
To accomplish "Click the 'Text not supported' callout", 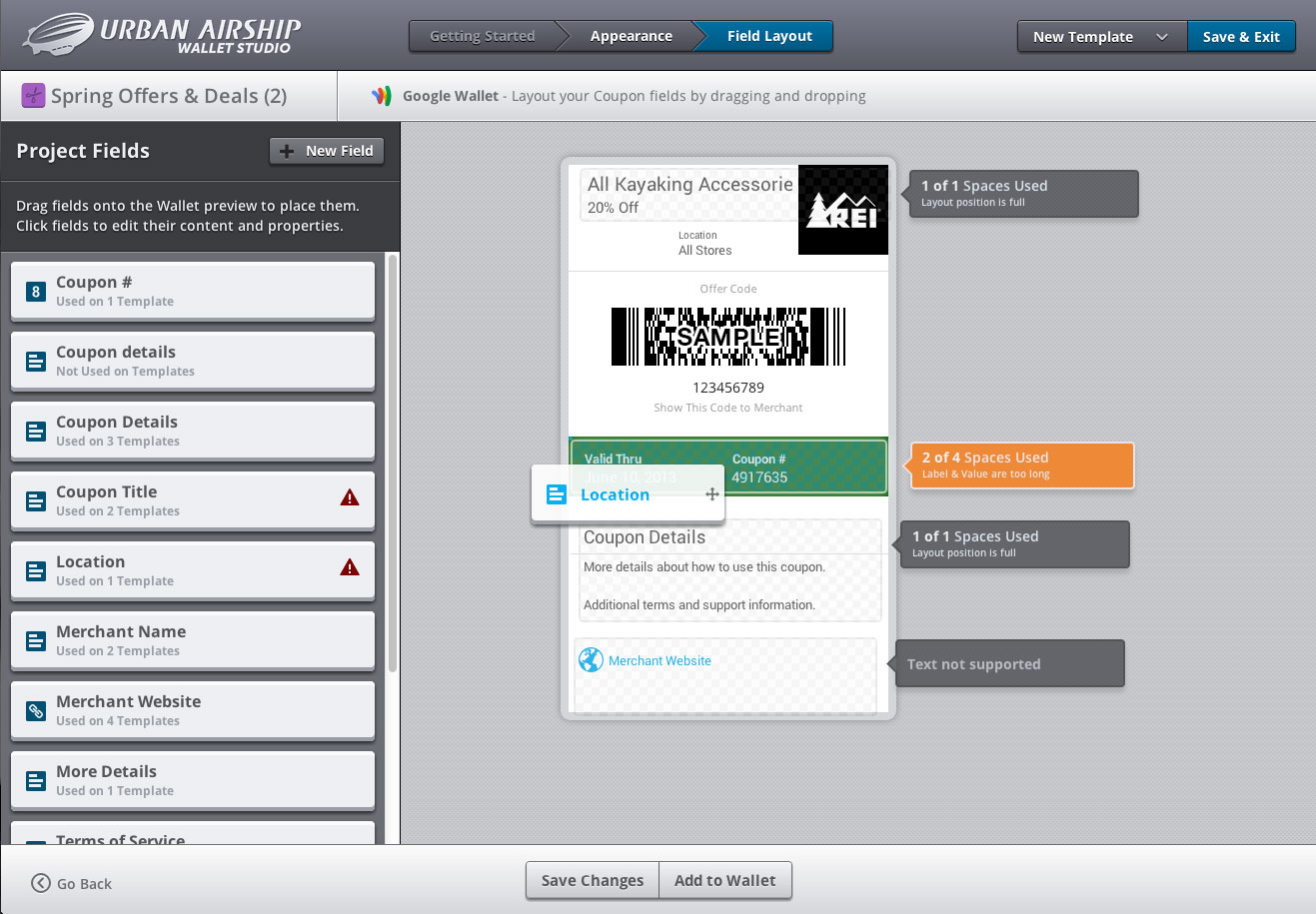I will coord(1010,664).
